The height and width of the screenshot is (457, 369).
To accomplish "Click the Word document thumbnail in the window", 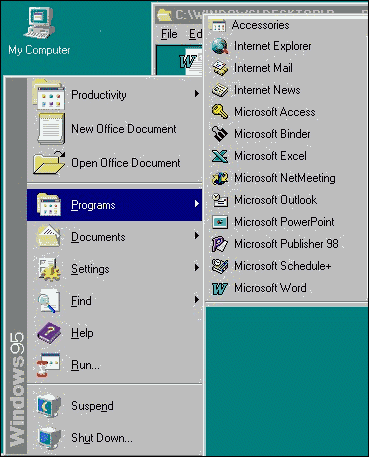I will pyautogui.click(x=191, y=62).
